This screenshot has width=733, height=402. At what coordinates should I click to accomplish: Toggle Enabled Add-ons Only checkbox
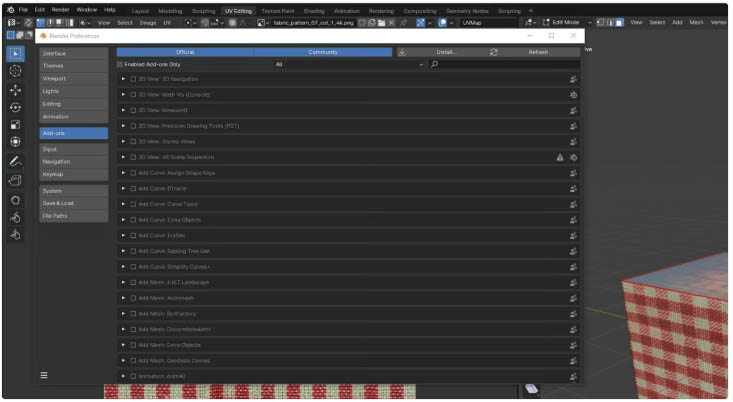click(x=120, y=64)
